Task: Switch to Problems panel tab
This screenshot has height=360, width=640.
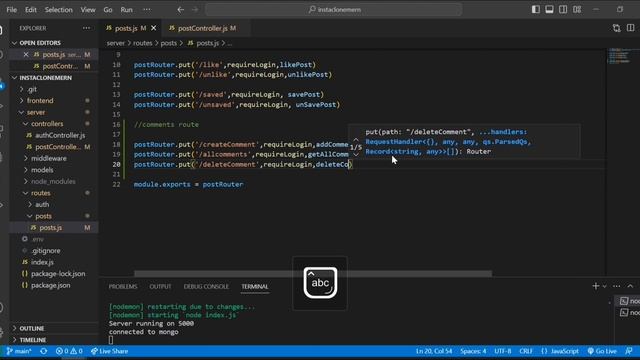Action: click(123, 287)
